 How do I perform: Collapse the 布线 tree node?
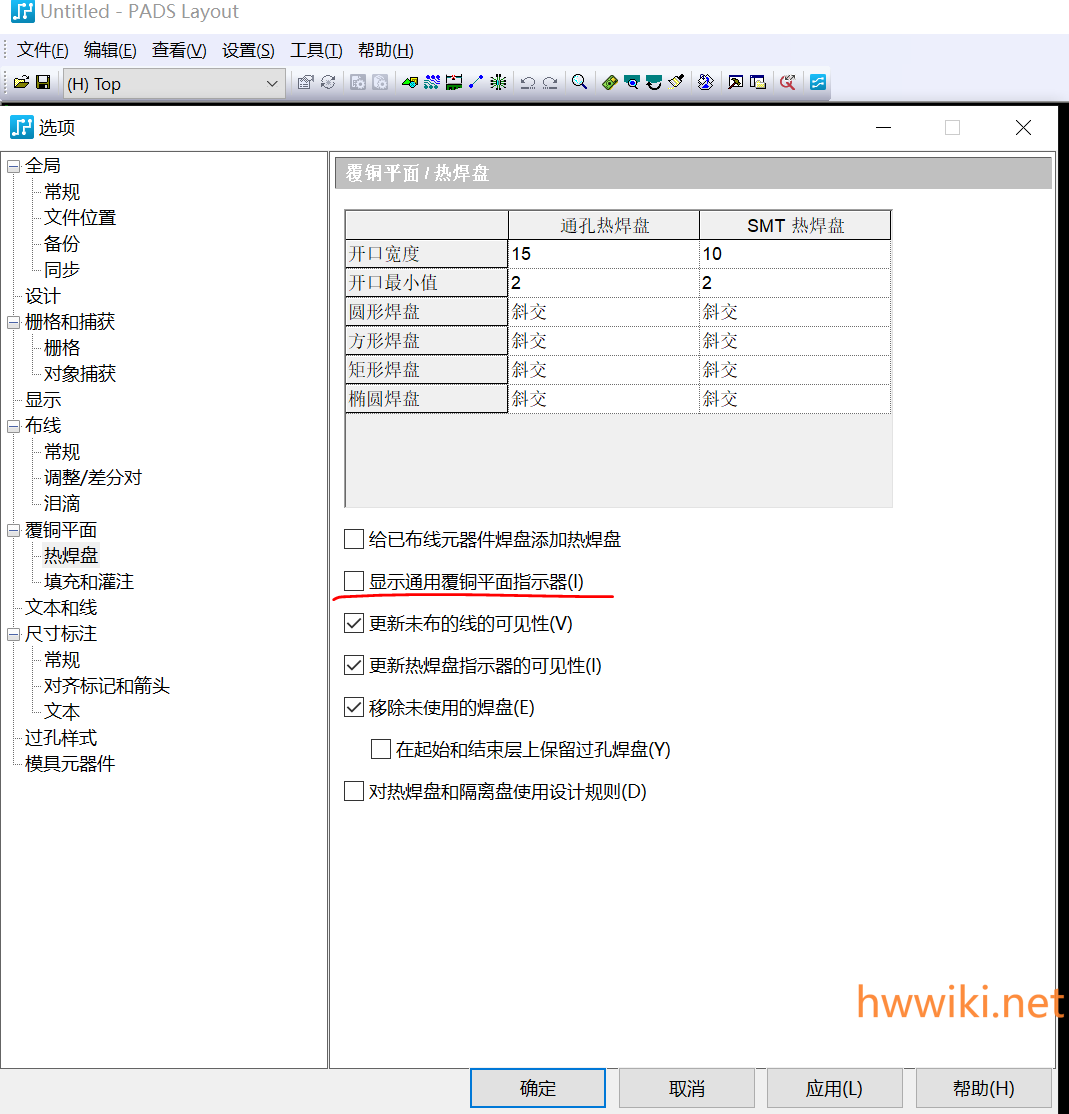point(13,426)
